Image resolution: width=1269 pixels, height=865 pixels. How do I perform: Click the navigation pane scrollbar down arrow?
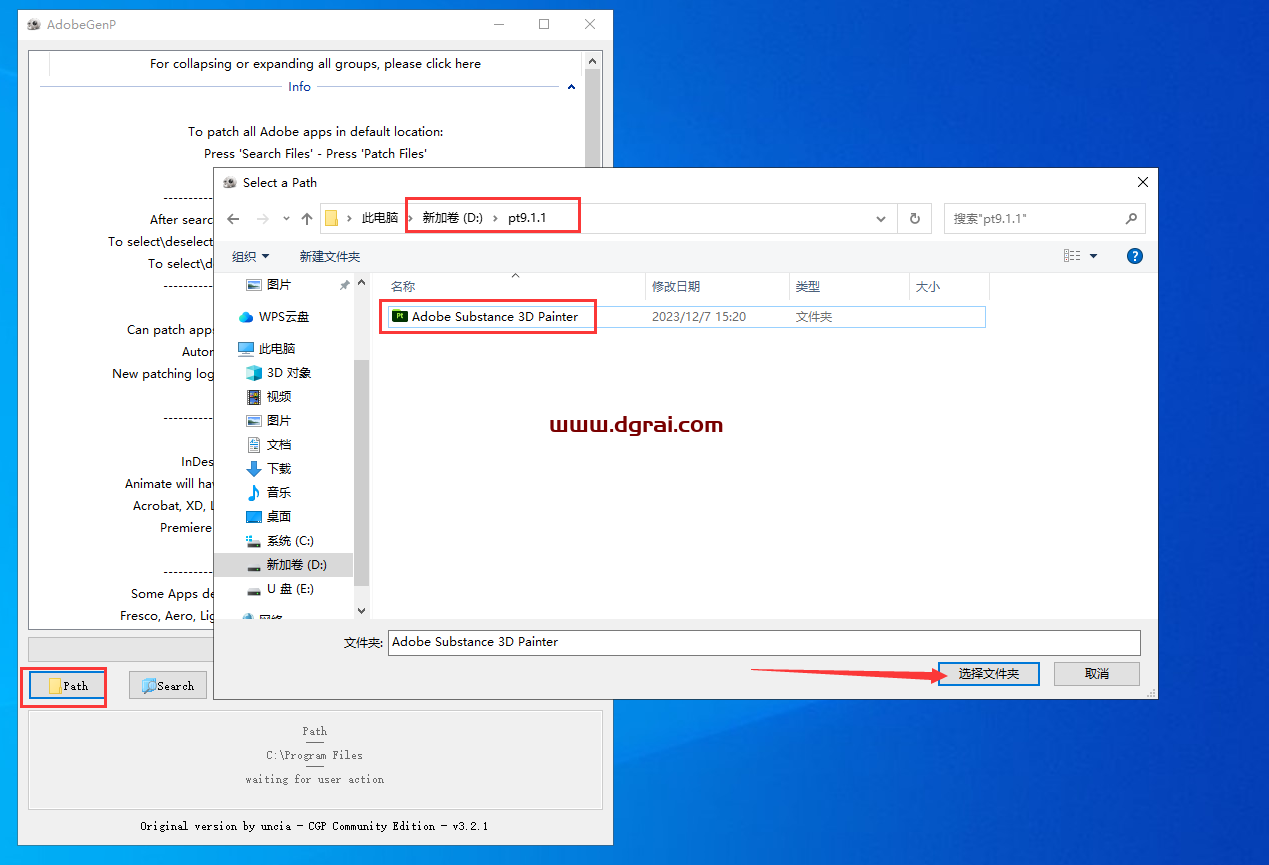[361, 611]
